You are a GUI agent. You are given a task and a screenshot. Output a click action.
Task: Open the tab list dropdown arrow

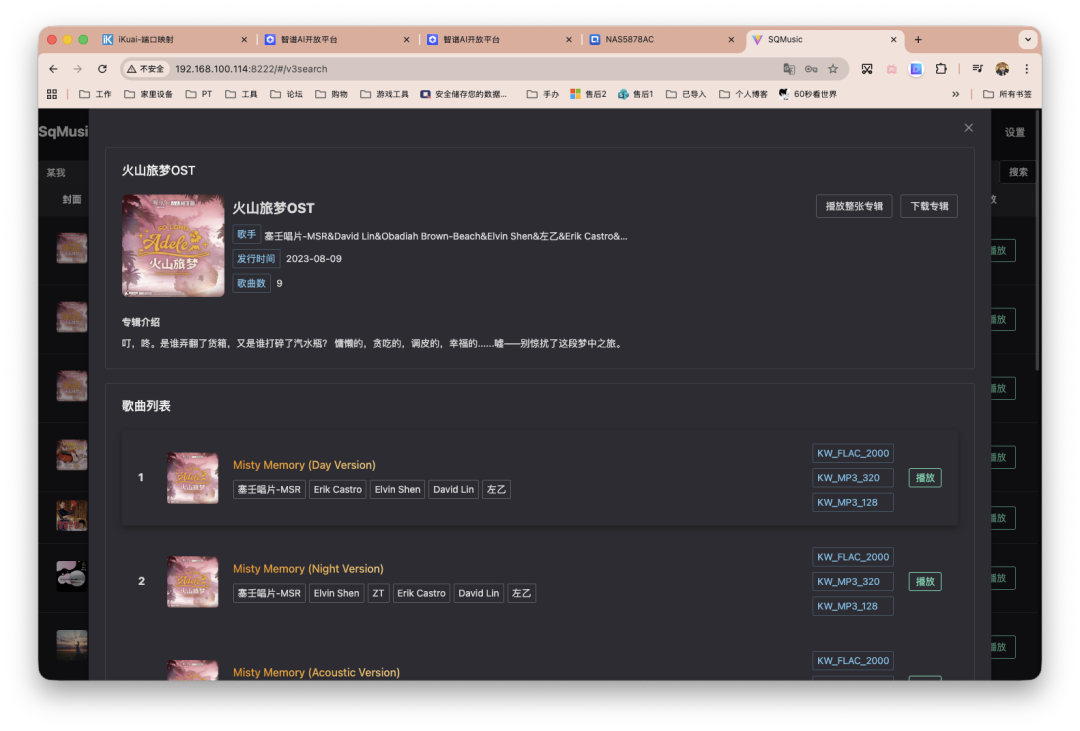point(1028,40)
